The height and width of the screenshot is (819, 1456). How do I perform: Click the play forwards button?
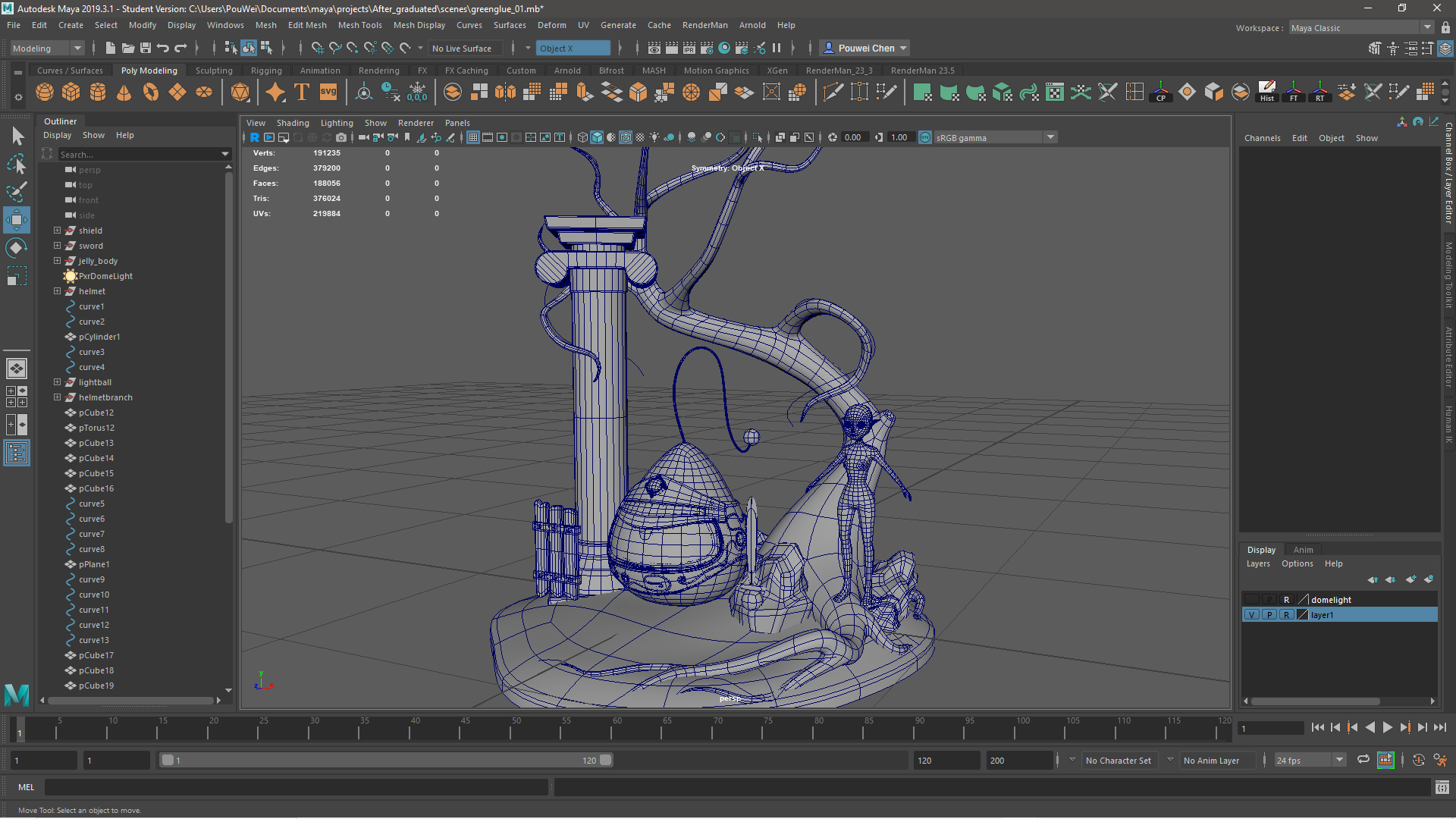tap(1387, 727)
